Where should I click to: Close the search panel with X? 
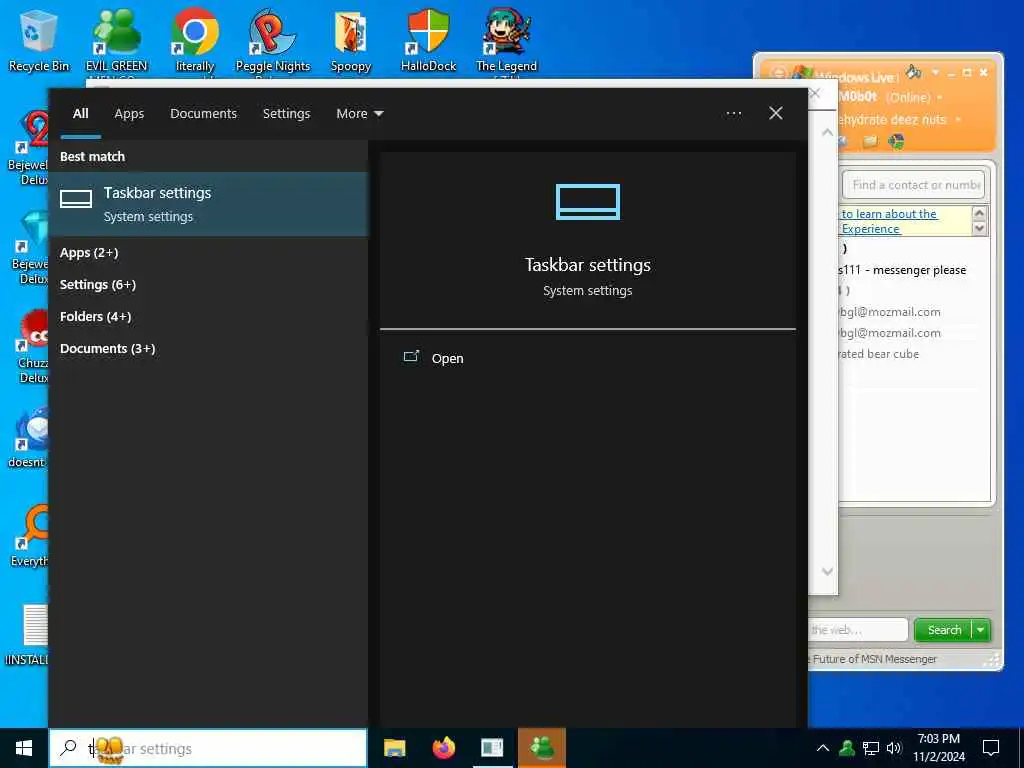tap(775, 114)
